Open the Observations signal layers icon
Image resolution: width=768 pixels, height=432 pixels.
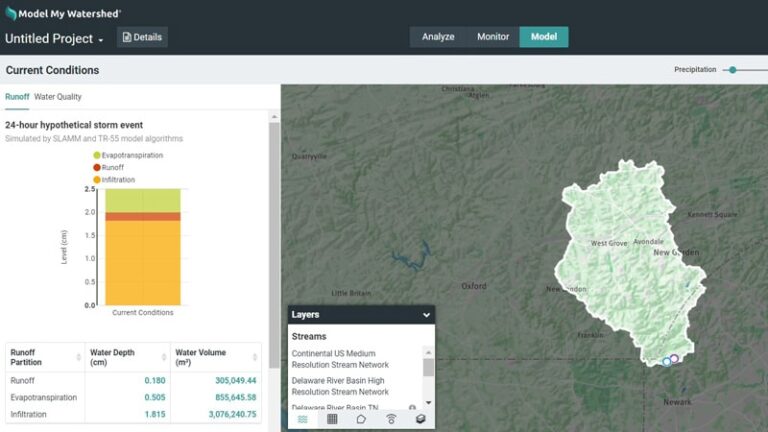click(x=391, y=419)
